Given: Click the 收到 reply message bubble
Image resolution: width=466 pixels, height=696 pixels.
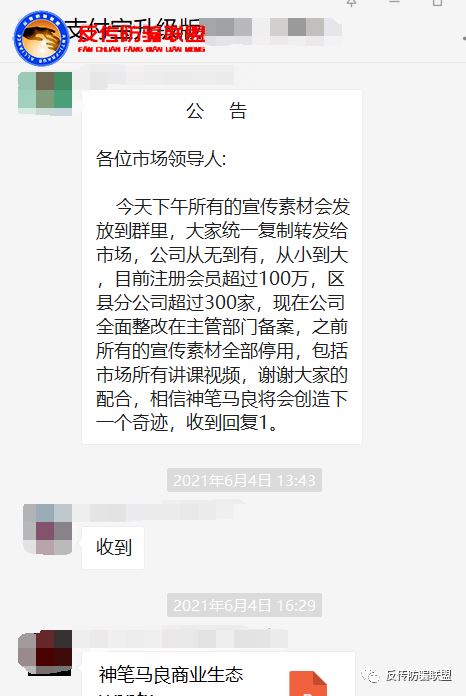Looking at the screenshot, I should point(113,548).
